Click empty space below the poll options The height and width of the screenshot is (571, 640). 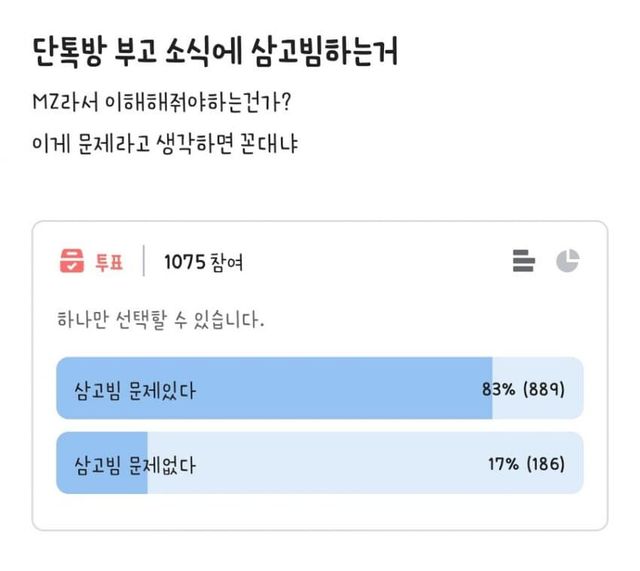point(320,512)
